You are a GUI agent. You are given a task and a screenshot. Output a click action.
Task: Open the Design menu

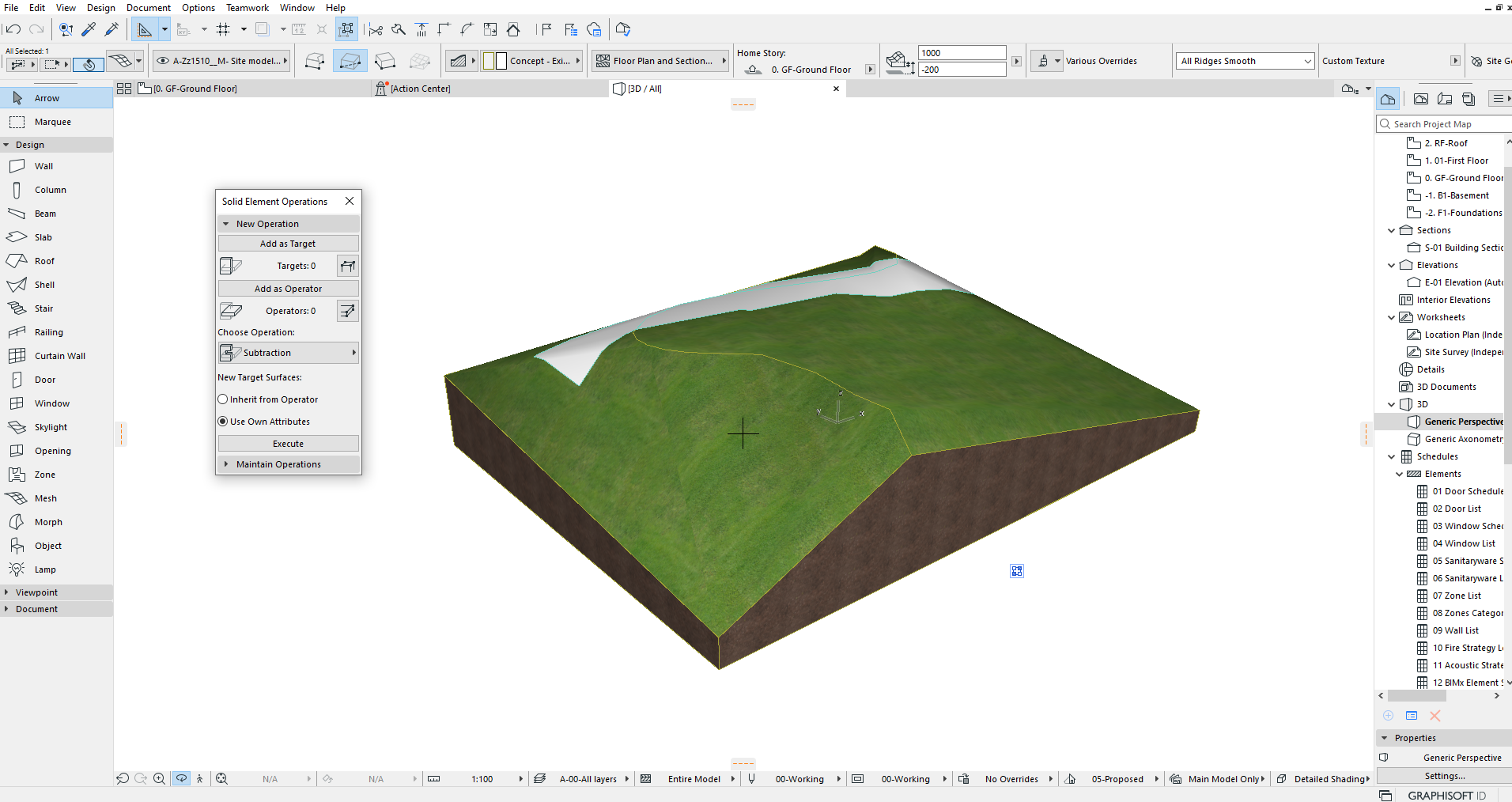[100, 8]
